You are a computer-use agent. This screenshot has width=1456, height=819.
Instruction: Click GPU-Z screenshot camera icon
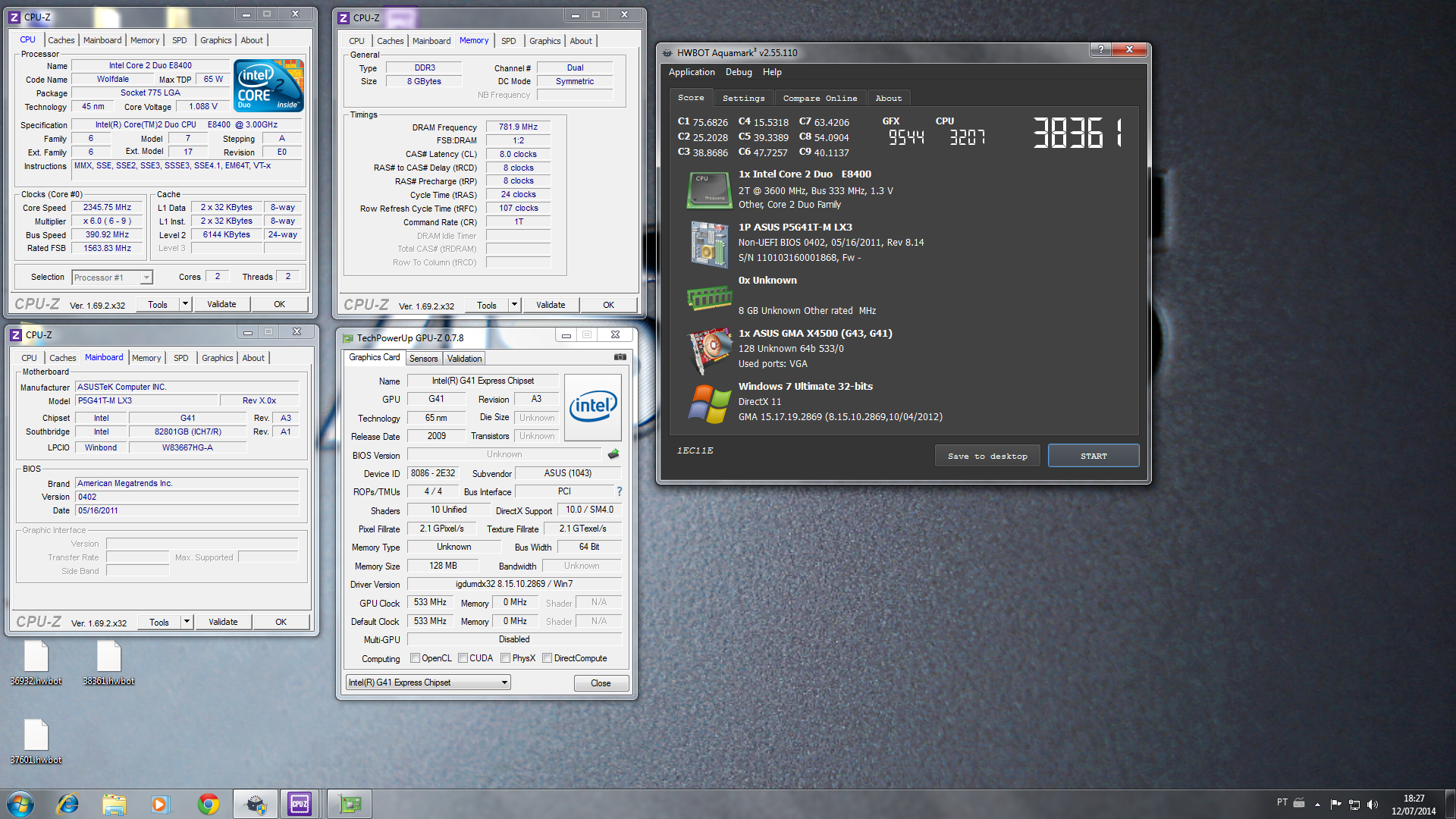[x=620, y=357]
